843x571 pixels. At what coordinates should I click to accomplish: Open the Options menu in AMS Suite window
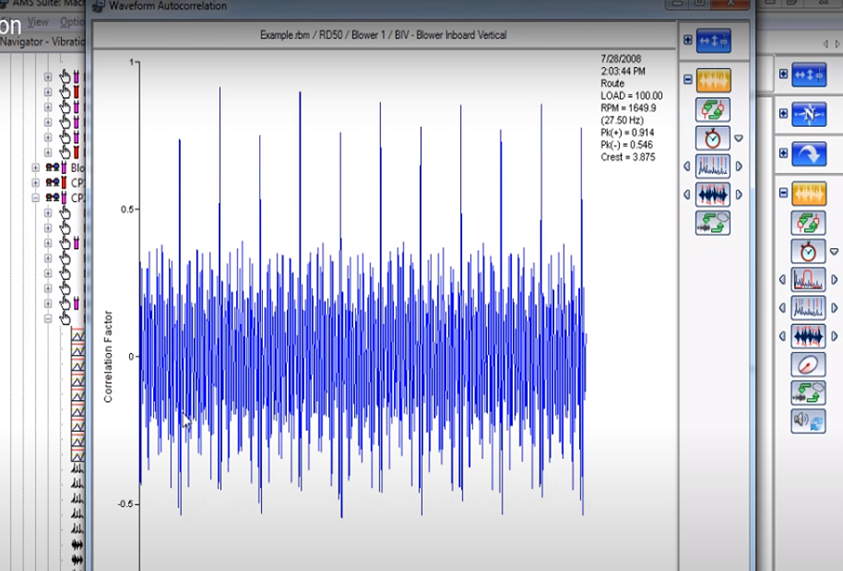point(72,22)
